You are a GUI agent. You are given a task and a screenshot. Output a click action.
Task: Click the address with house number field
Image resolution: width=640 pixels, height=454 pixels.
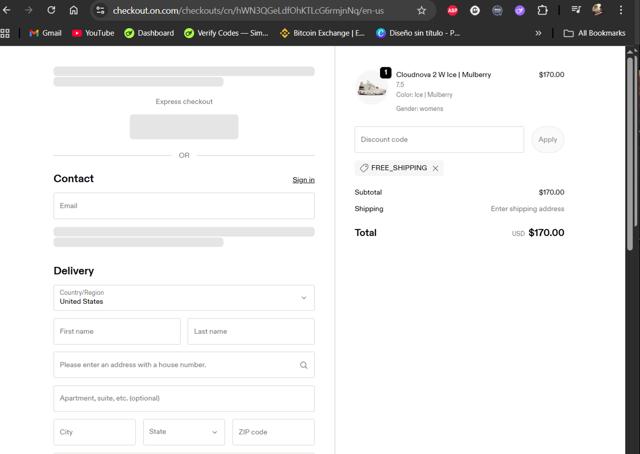coord(184,365)
